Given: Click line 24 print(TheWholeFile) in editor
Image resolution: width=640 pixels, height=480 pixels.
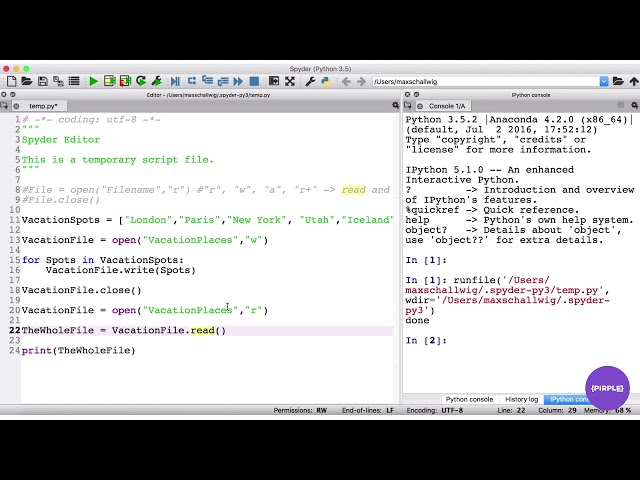Looking at the screenshot, I should tap(78, 350).
